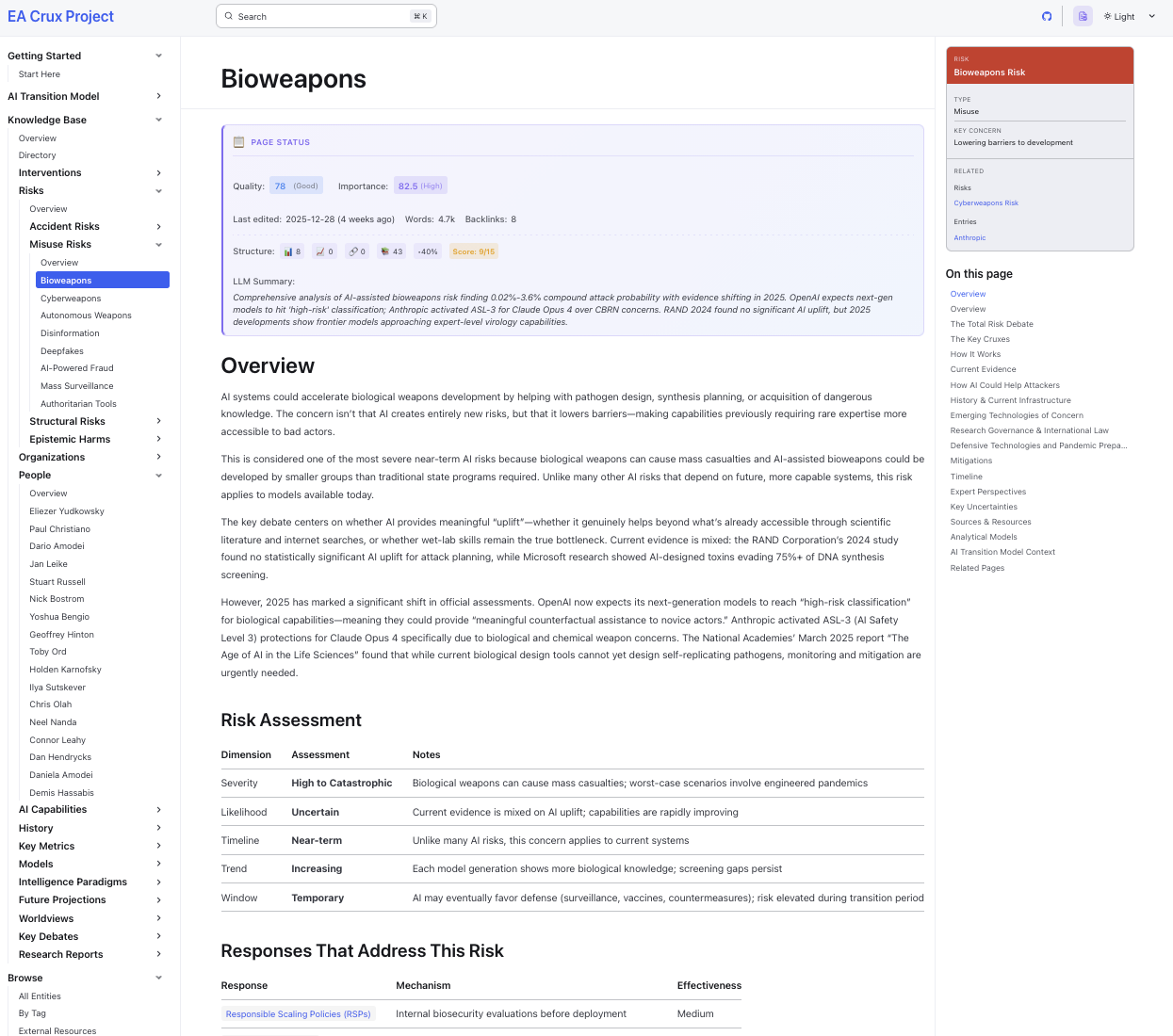The image size is (1173, 1036).
Task: Click the sun icon beside Light
Action: tap(1108, 16)
